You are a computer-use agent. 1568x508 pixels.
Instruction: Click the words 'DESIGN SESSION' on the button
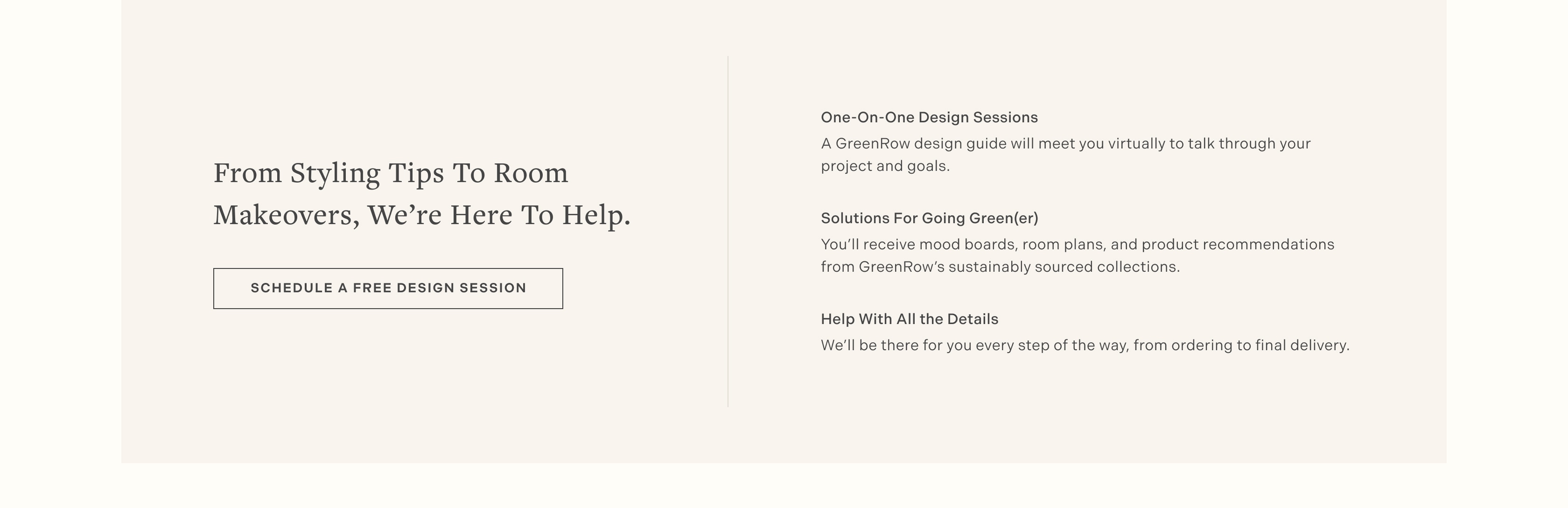point(462,288)
